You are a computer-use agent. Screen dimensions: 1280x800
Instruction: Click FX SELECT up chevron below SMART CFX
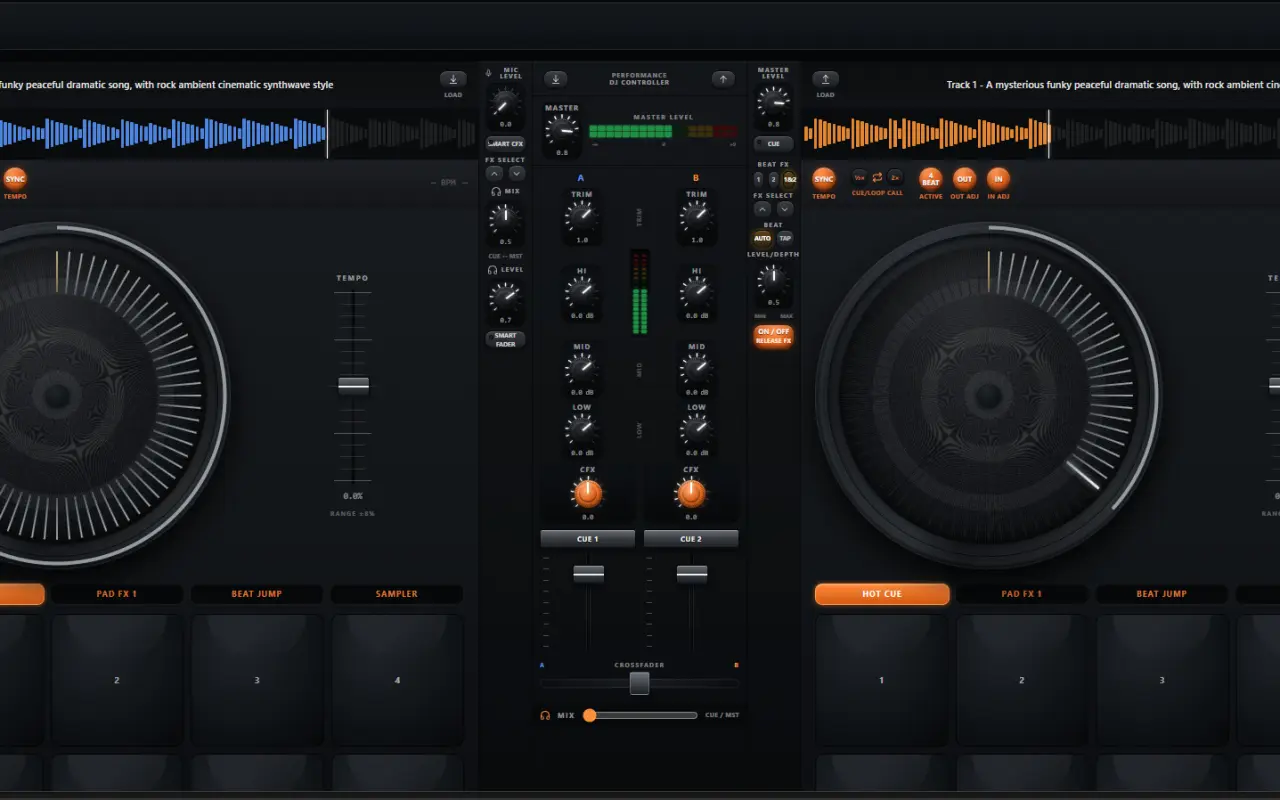494,173
